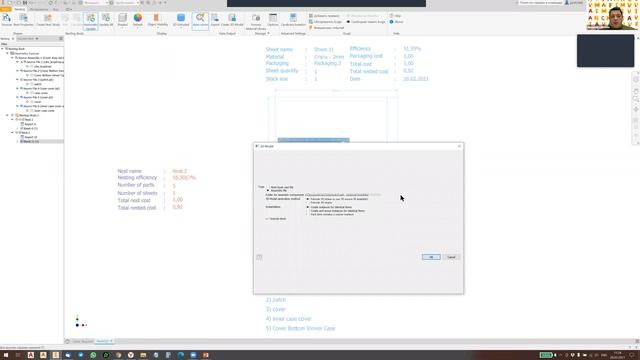
Task: Click the folder for assembly components path field
Action: coord(343,195)
